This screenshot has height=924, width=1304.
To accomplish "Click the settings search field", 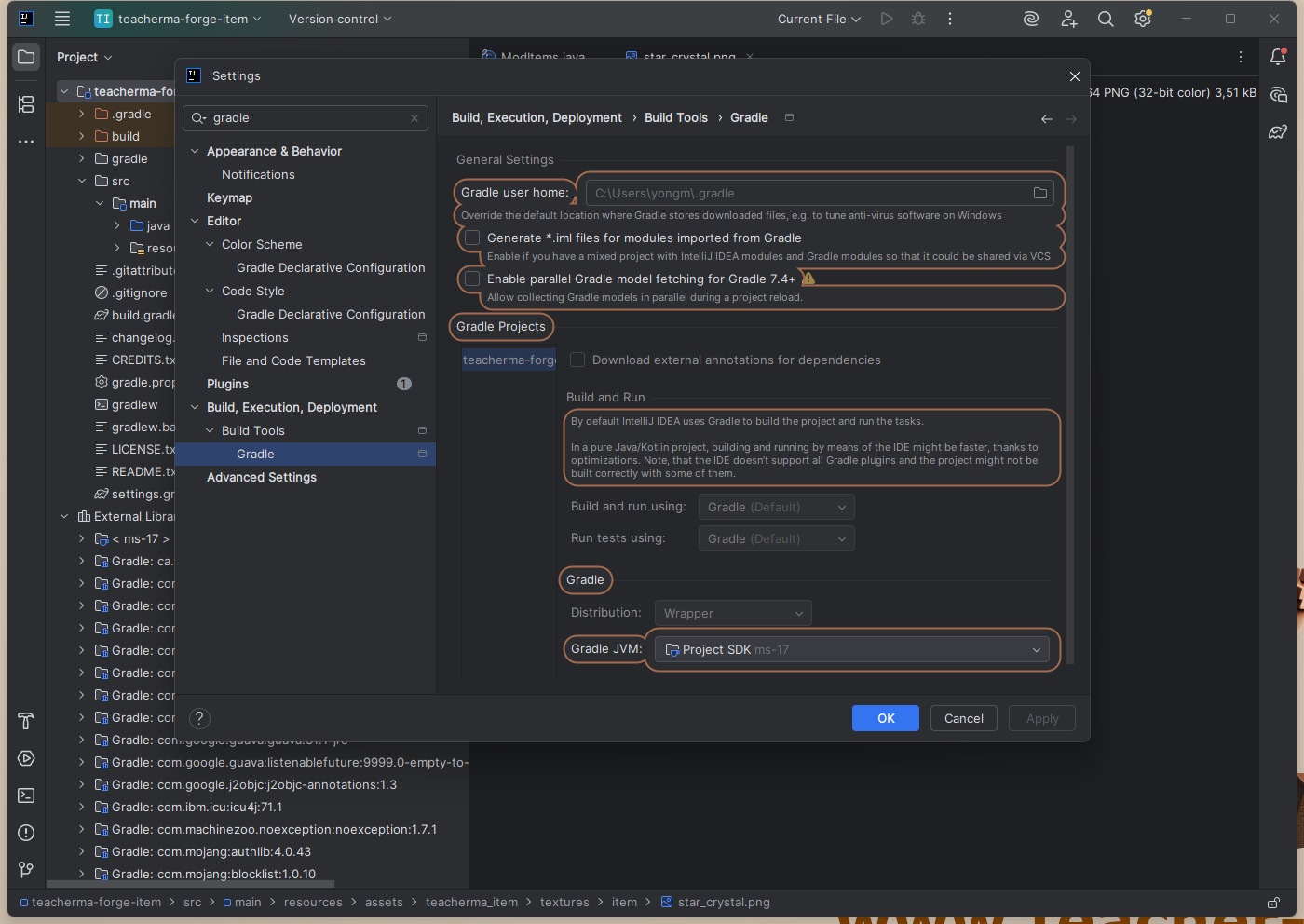I will [x=306, y=118].
